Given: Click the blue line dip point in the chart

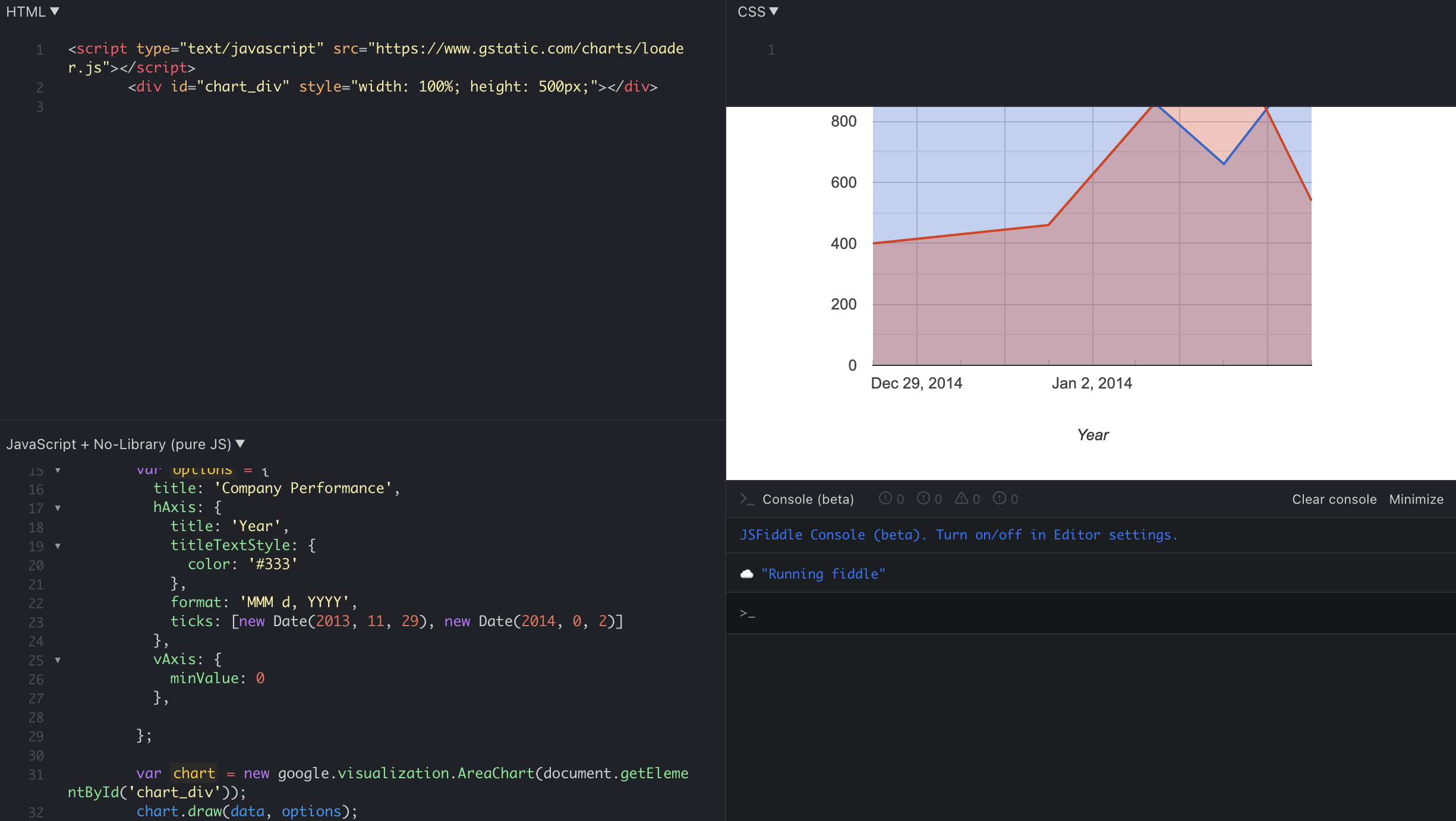Looking at the screenshot, I should pyautogui.click(x=1224, y=163).
